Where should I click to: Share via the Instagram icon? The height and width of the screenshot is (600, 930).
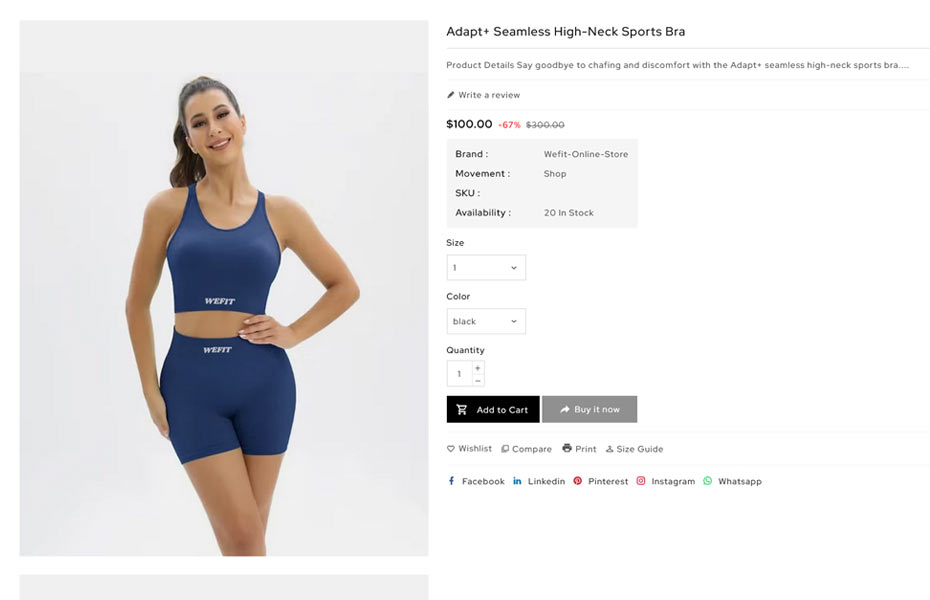[641, 481]
